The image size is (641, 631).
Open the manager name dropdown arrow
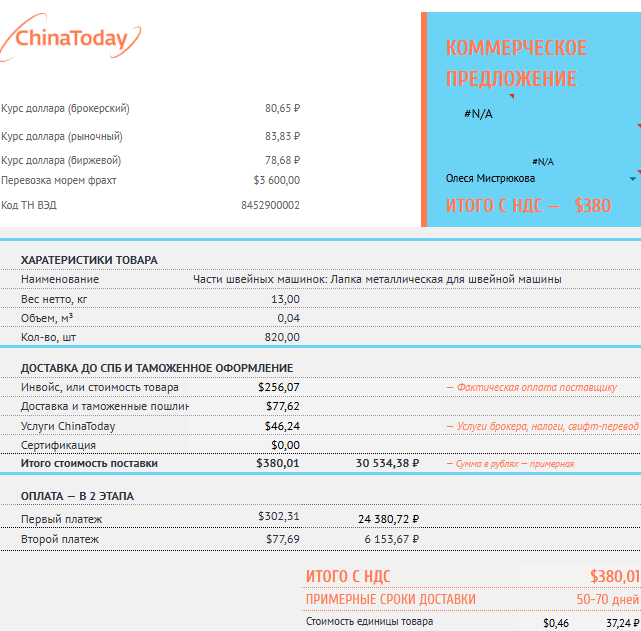633,179
